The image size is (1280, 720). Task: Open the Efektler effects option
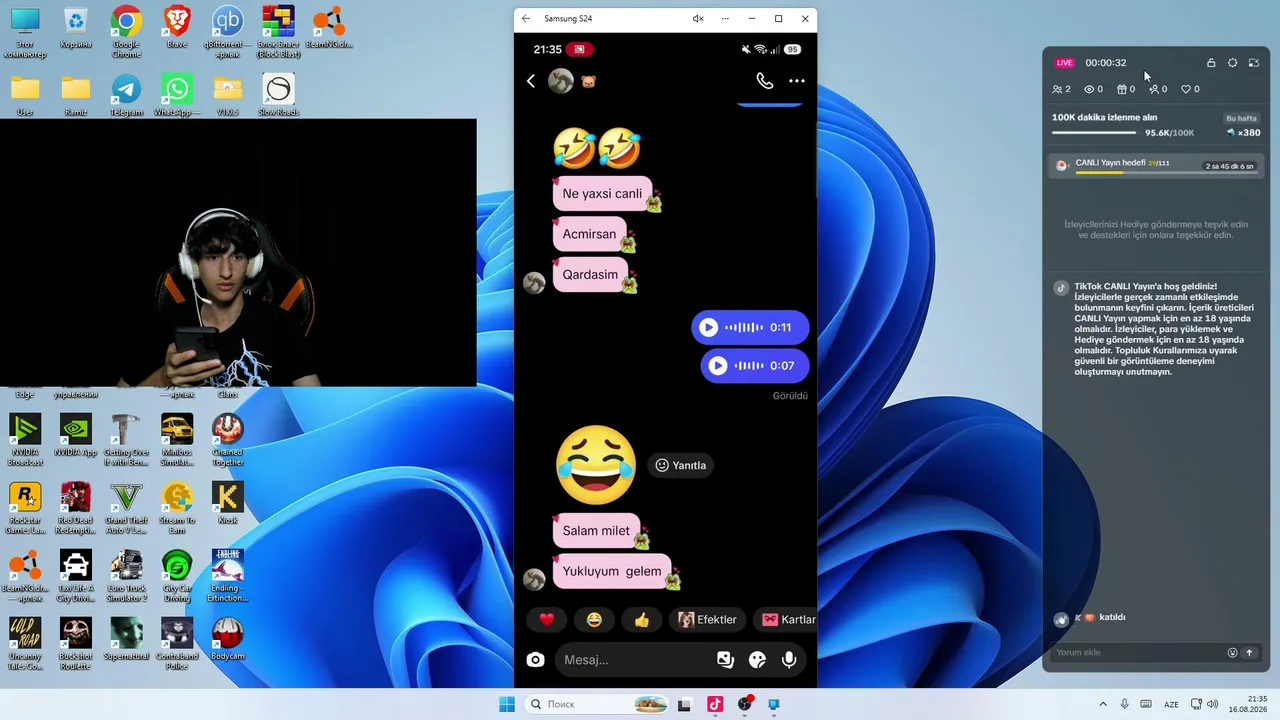coord(708,620)
